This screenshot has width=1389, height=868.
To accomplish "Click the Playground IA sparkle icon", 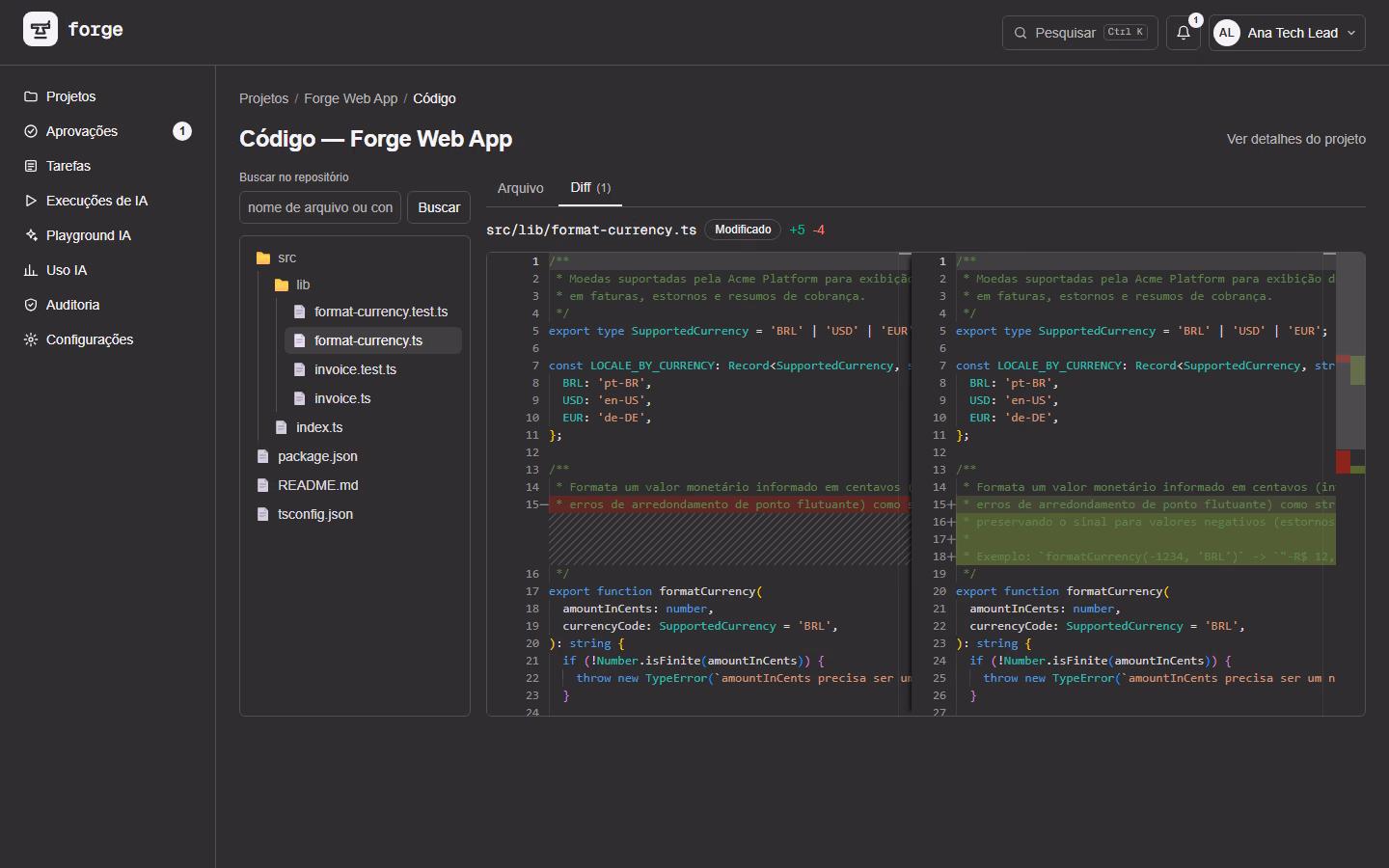I will [x=31, y=235].
